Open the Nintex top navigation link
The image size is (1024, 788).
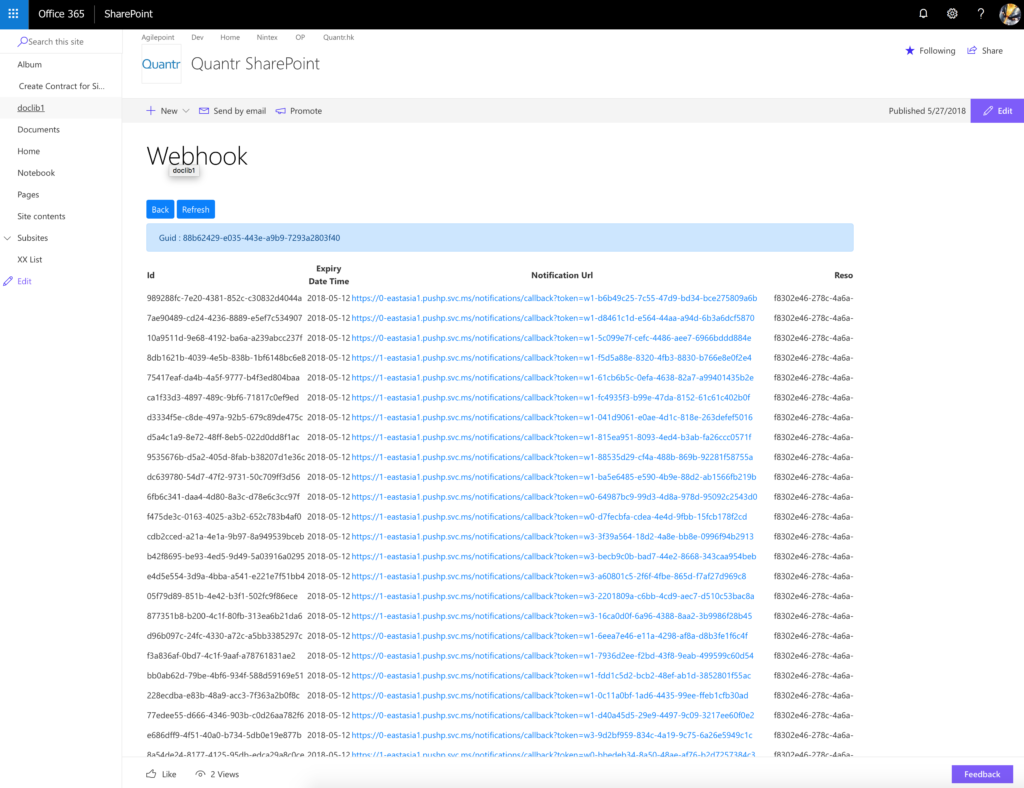[266, 37]
